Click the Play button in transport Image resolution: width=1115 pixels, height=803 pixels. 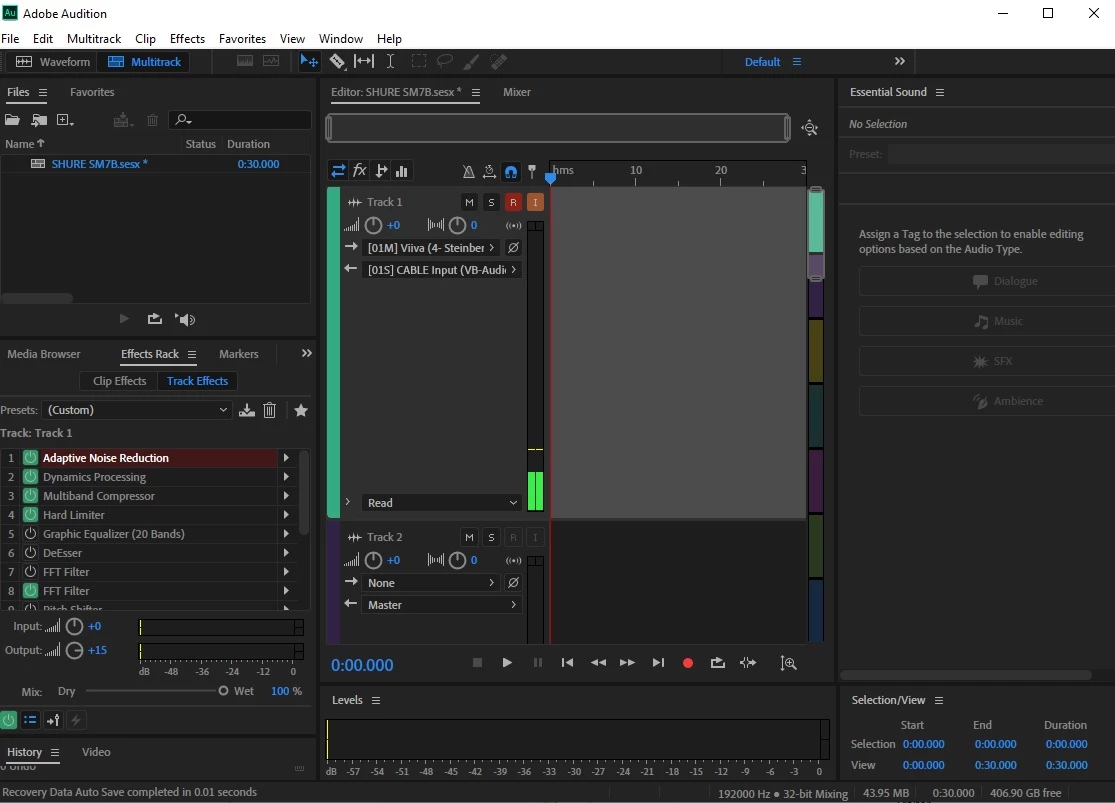click(507, 663)
